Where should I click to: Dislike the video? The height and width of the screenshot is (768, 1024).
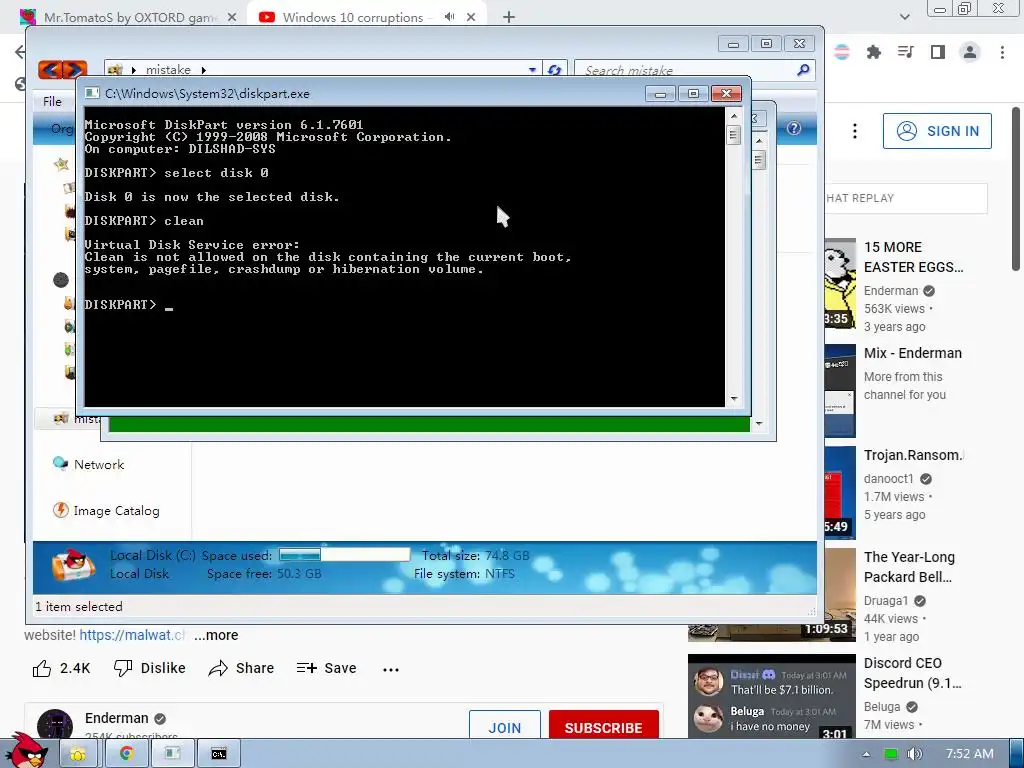click(150, 668)
